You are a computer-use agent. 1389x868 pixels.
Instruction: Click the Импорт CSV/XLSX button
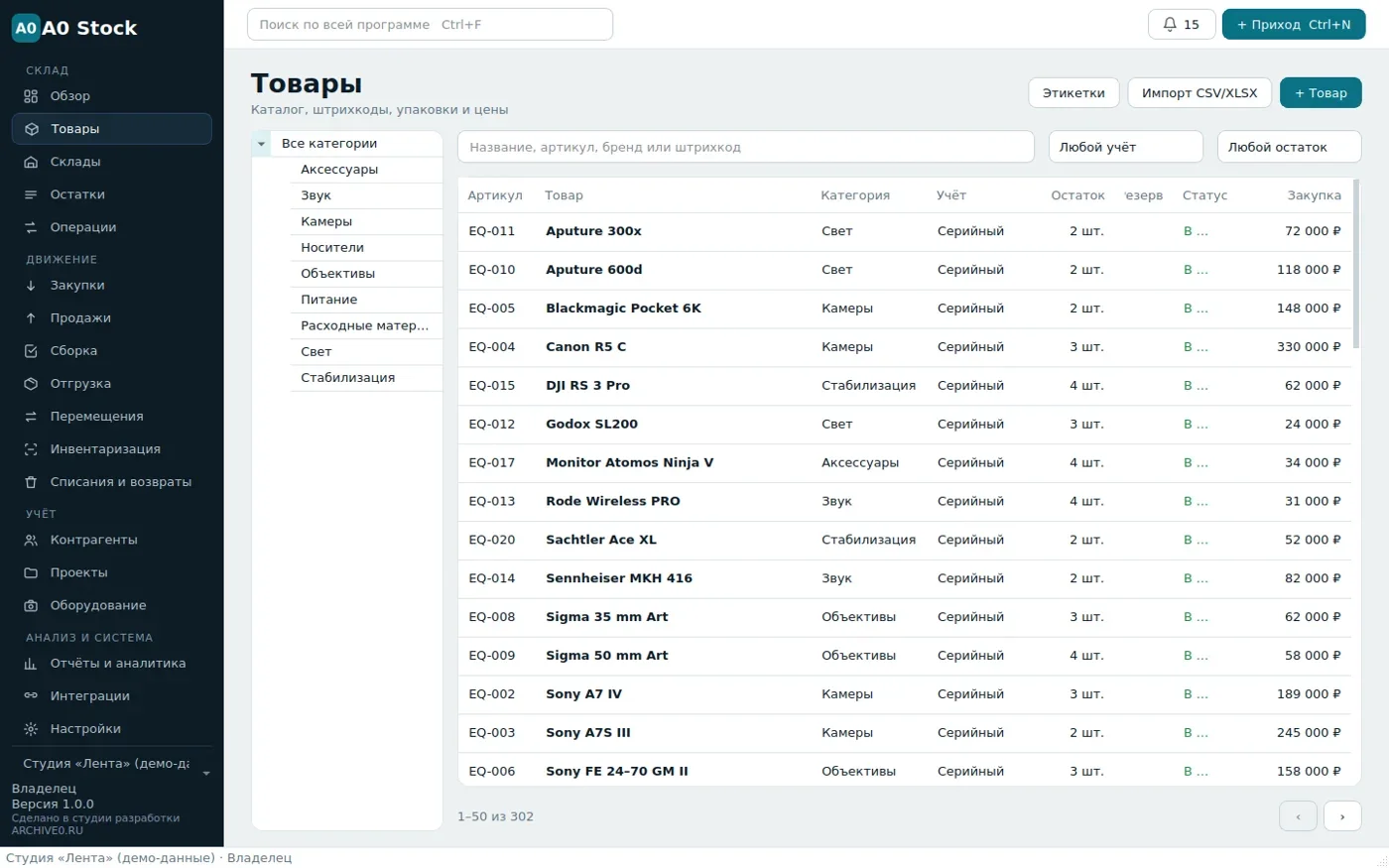1200,93
